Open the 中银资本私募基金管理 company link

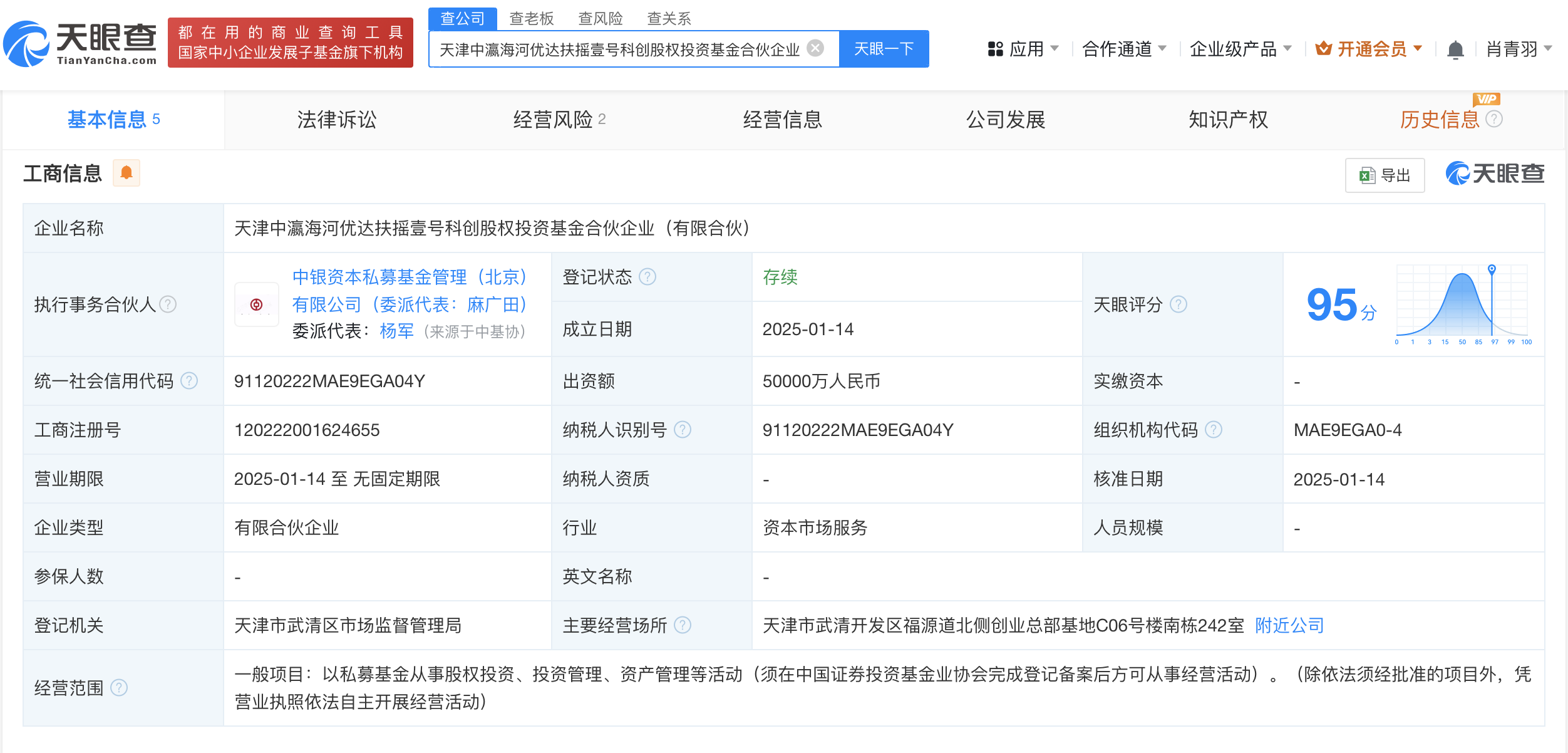pyautogui.click(x=411, y=291)
